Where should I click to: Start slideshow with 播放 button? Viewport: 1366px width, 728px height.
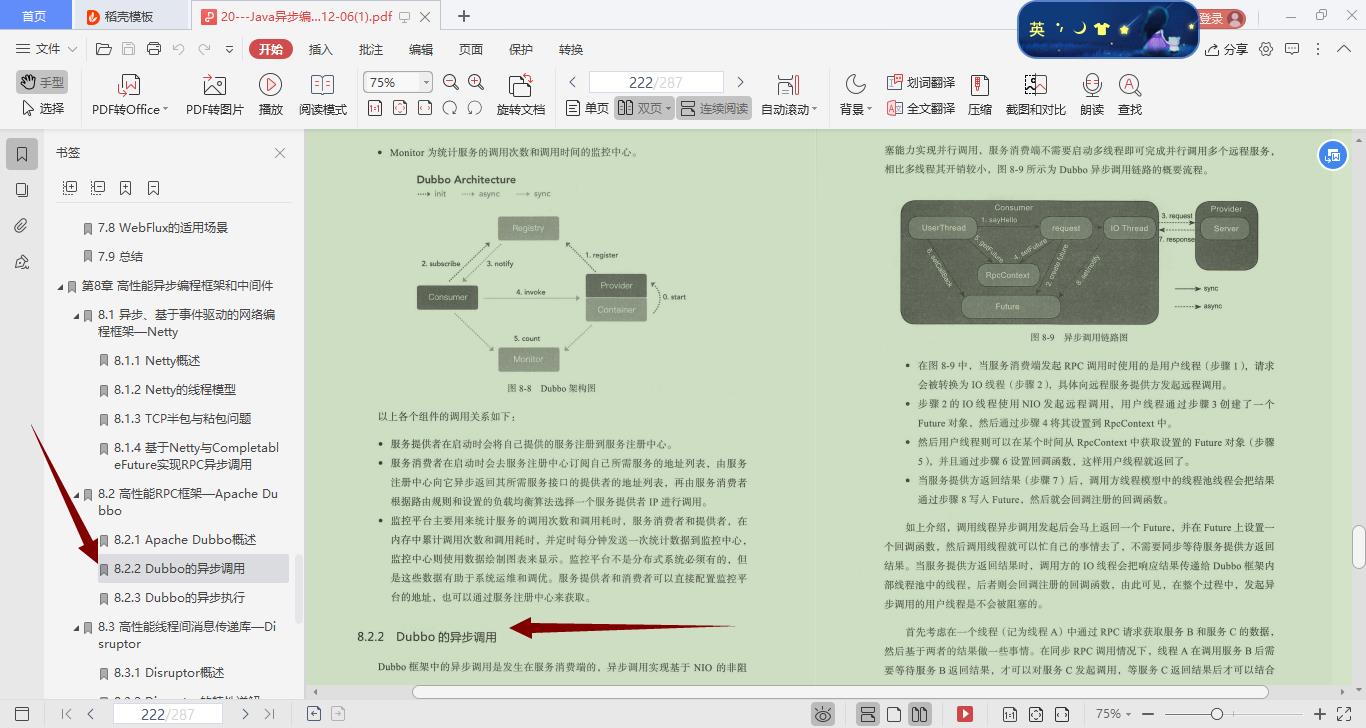click(x=270, y=95)
